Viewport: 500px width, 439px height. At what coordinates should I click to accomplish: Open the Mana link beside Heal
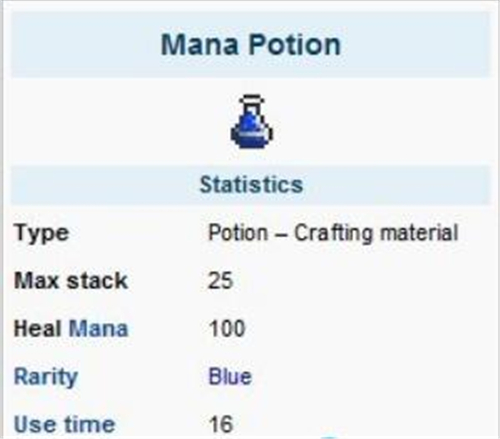tap(98, 328)
